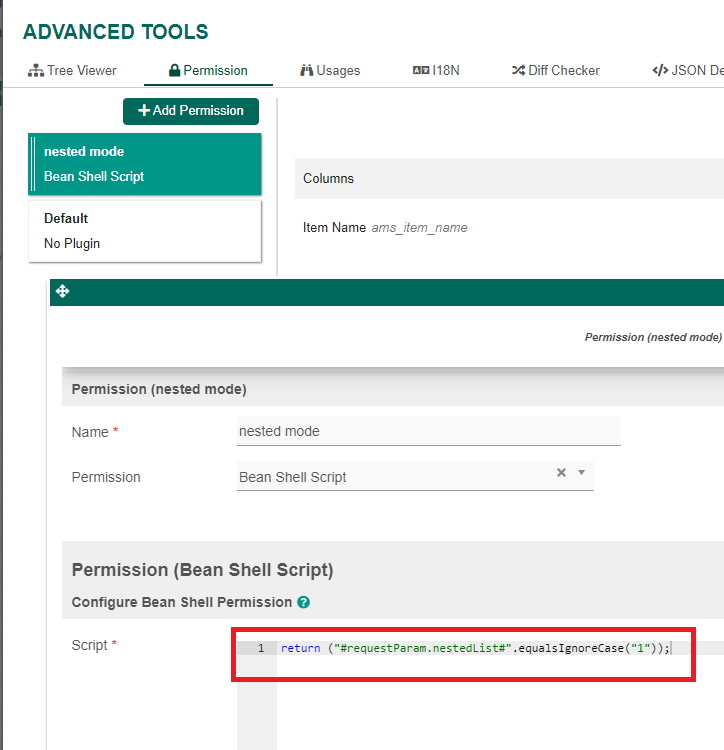This screenshot has height=750, width=724.
Task: Switch to the Usages tab
Action: click(330, 71)
